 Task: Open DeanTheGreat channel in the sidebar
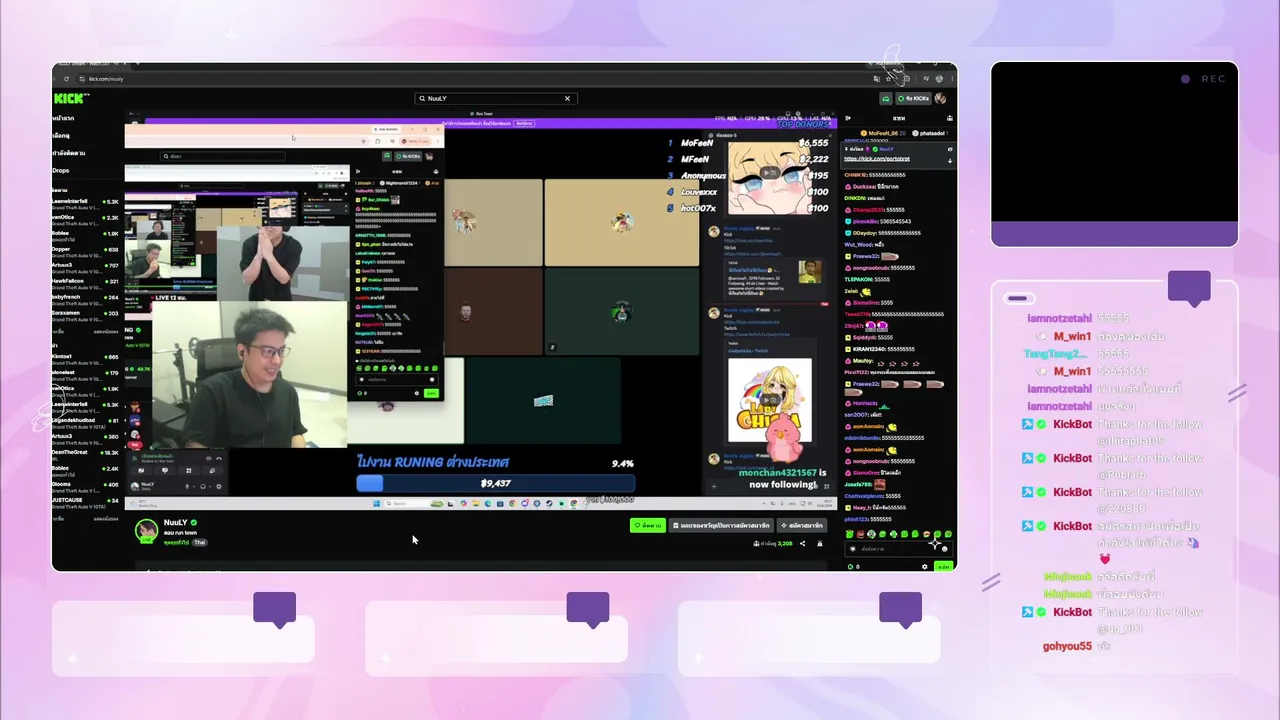(x=85, y=454)
